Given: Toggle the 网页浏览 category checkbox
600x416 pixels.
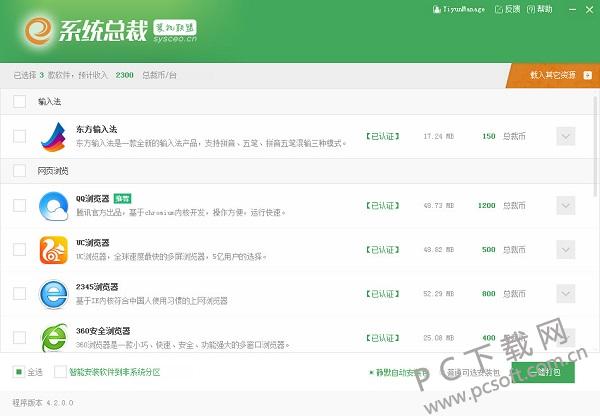Looking at the screenshot, I should pyautogui.click(x=19, y=171).
